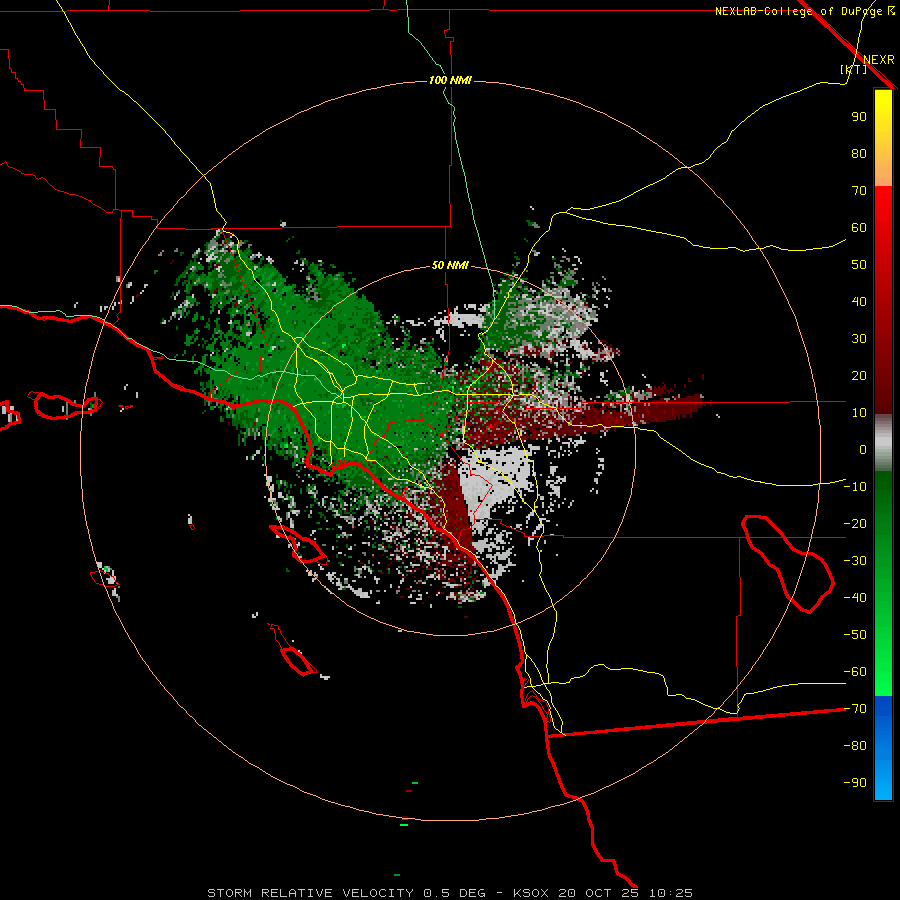Click the [KT] units label above color bar
The image size is (900, 900).
(x=853, y=69)
